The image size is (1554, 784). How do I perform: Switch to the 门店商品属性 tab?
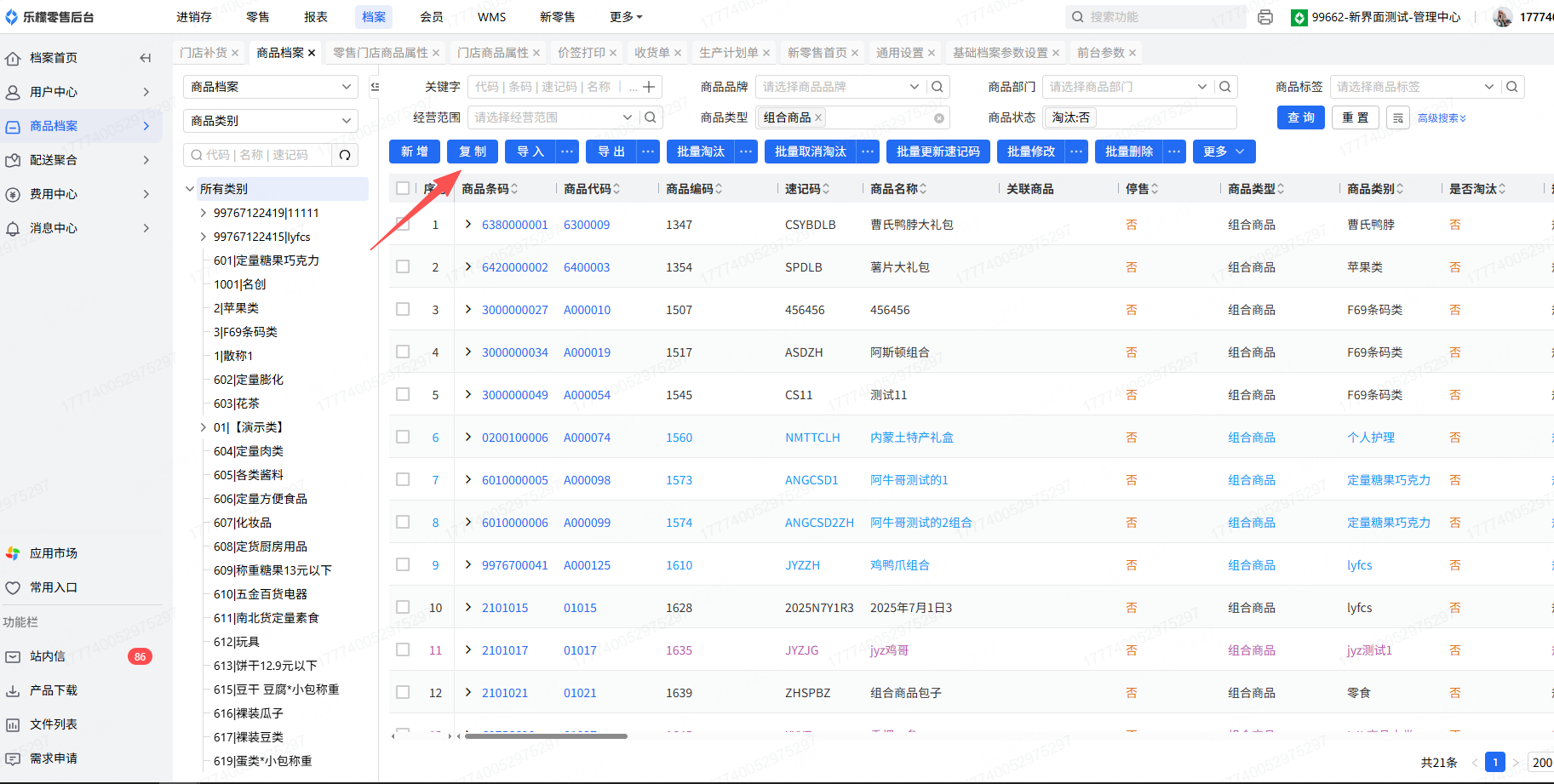coord(493,53)
